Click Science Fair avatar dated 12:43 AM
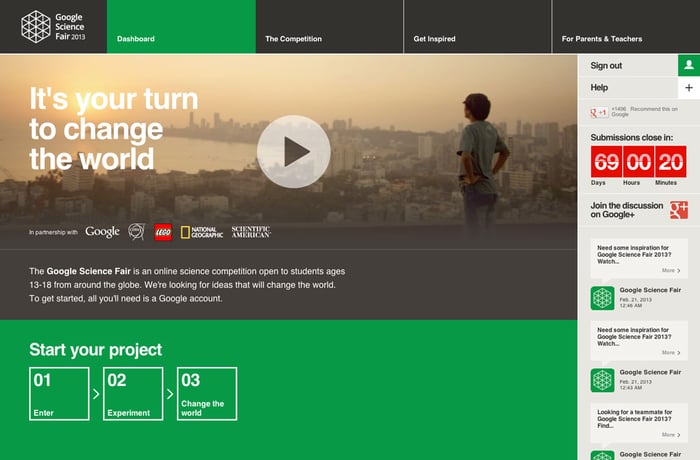 tap(602, 381)
